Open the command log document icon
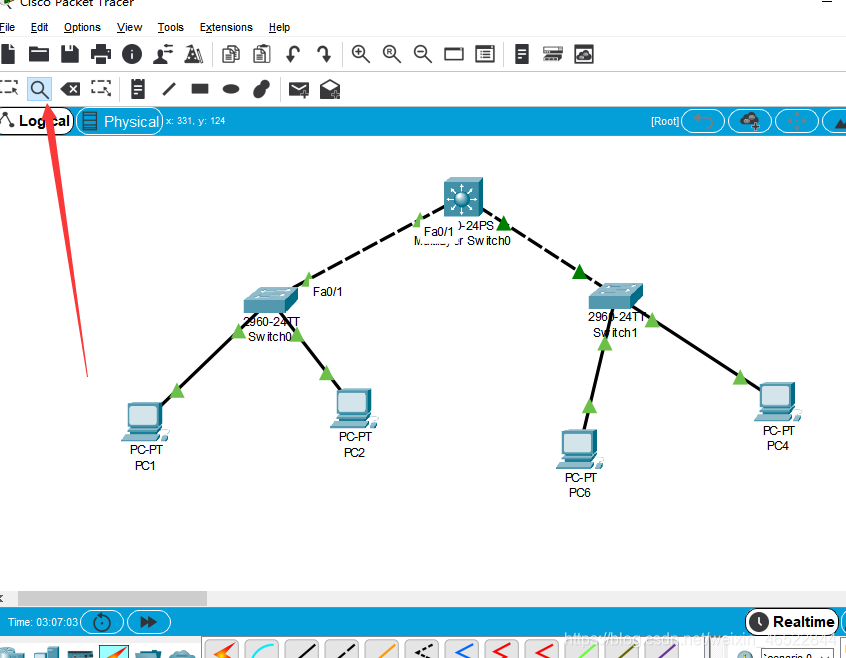This screenshot has width=846, height=658. 522,54
